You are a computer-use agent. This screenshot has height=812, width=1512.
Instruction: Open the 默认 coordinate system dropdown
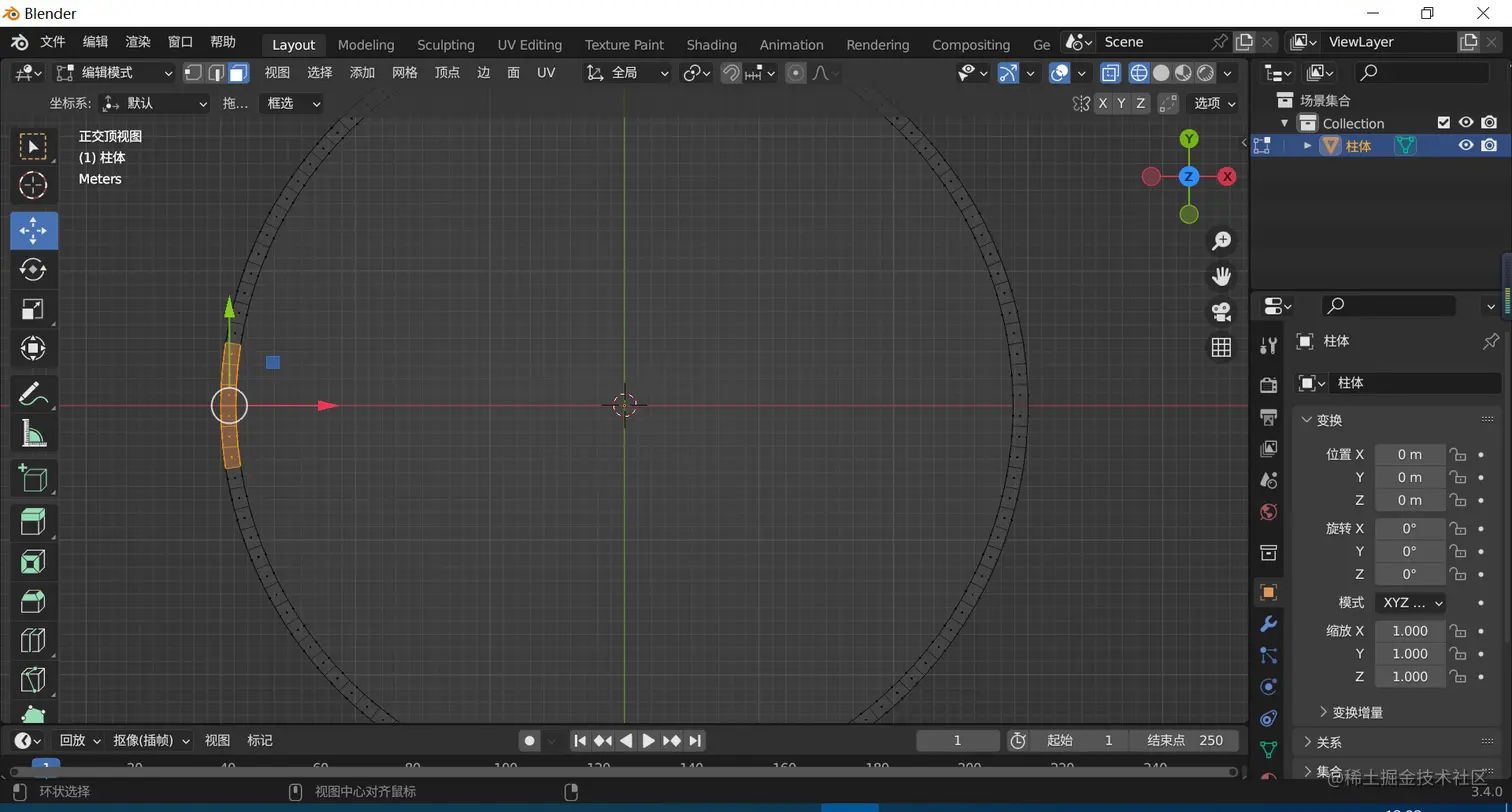click(156, 103)
